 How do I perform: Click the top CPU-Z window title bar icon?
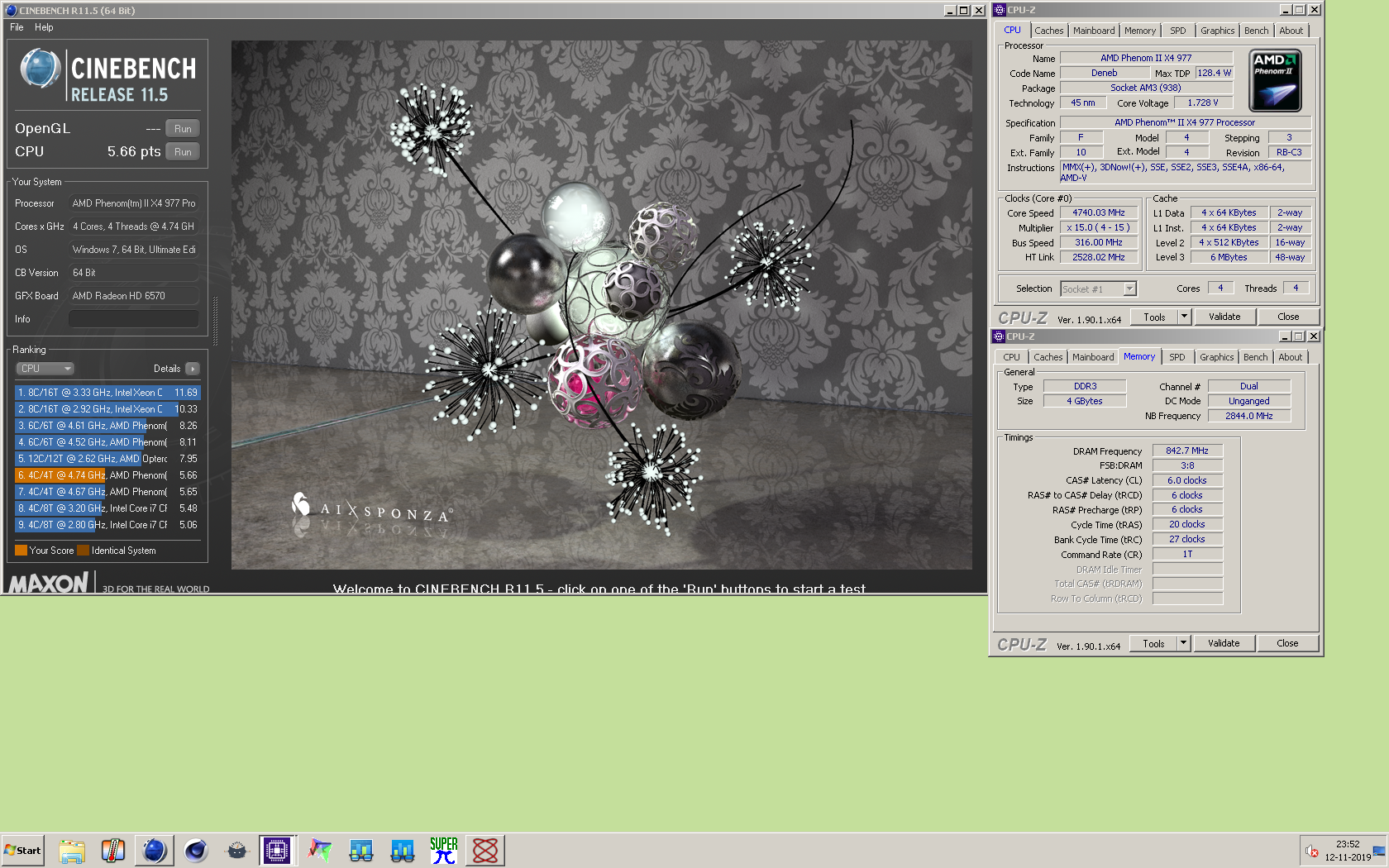pos(1000,10)
